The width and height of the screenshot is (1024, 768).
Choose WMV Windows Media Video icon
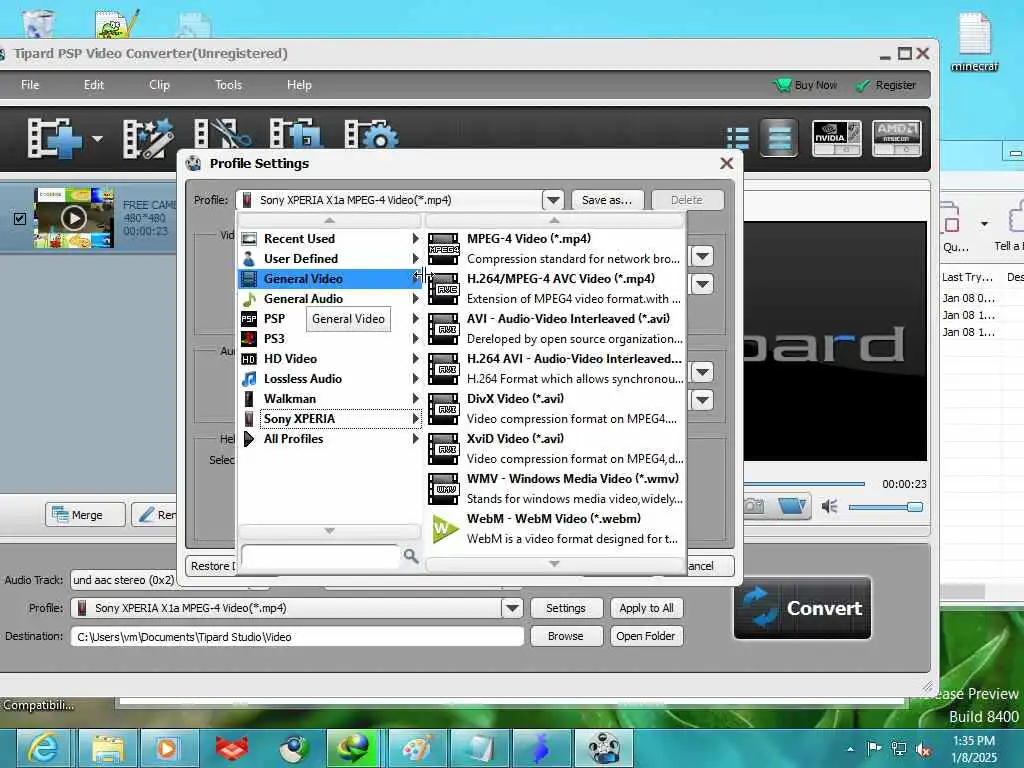[443, 488]
